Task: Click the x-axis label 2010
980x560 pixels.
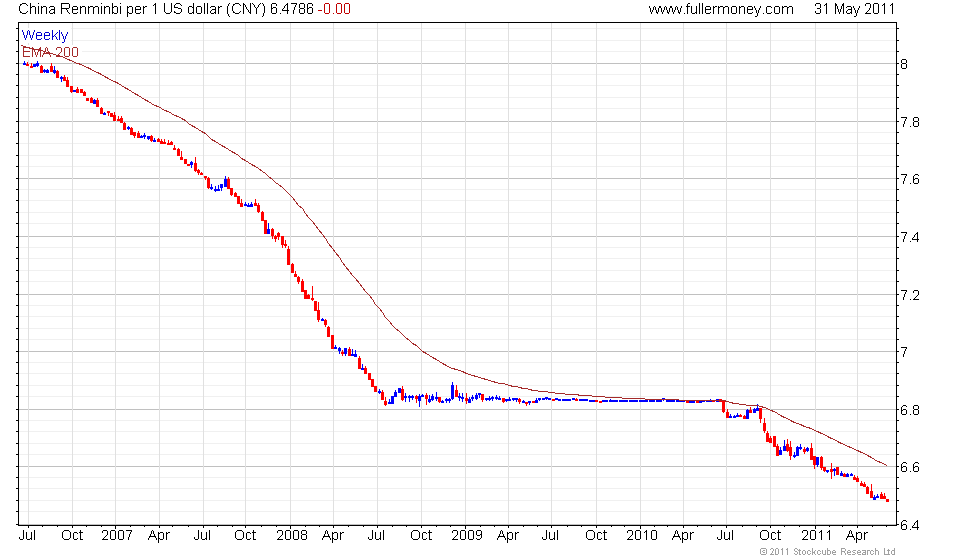Action: coord(642,536)
